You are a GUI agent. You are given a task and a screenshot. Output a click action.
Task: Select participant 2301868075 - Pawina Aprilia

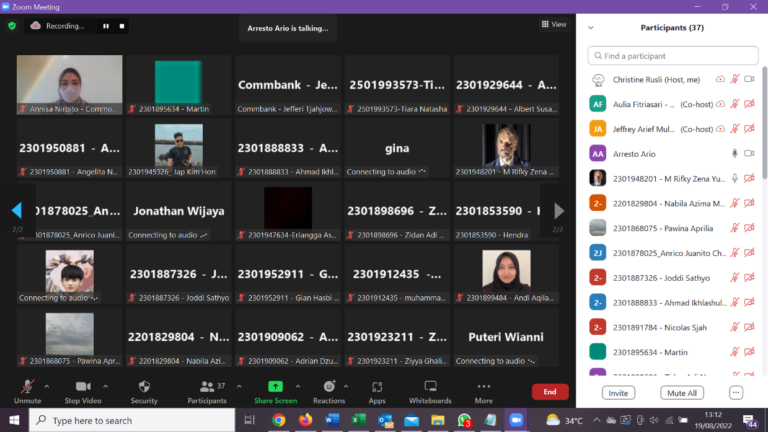[673, 228]
